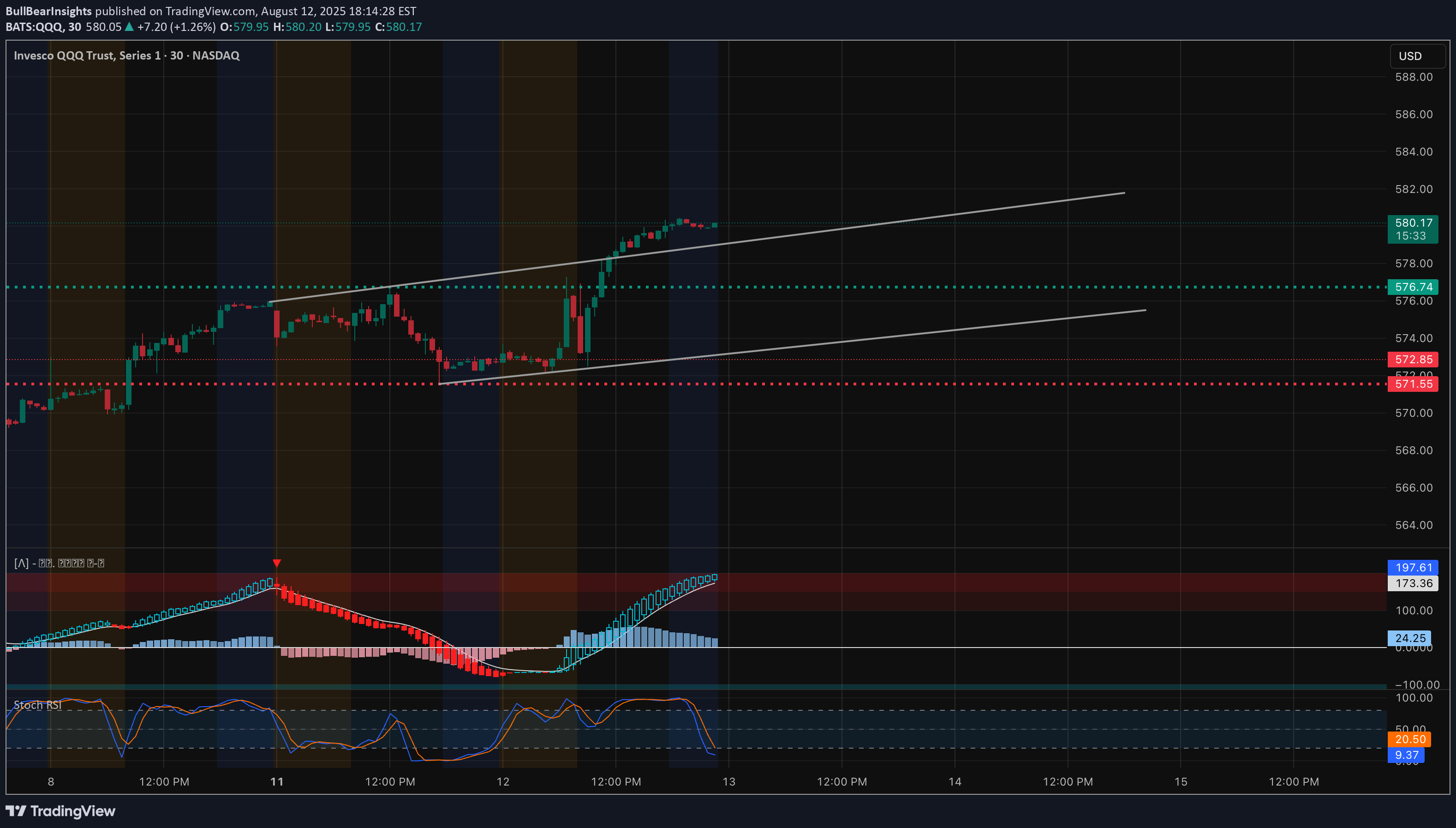This screenshot has width=1456, height=828.
Task: Click the date label 12 on time axis
Action: click(503, 782)
